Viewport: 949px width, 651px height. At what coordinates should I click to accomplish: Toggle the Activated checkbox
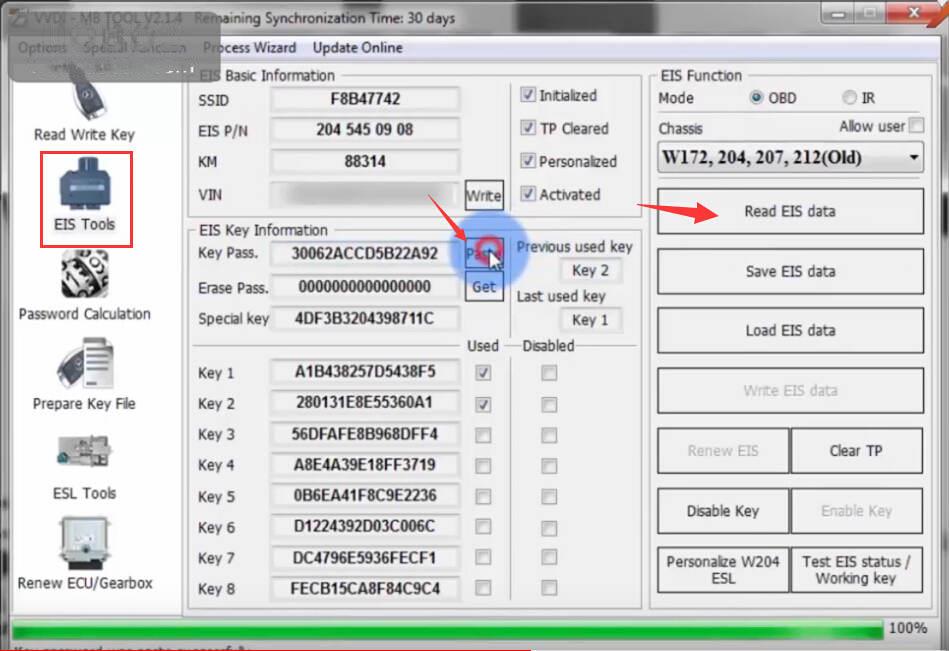coord(528,194)
